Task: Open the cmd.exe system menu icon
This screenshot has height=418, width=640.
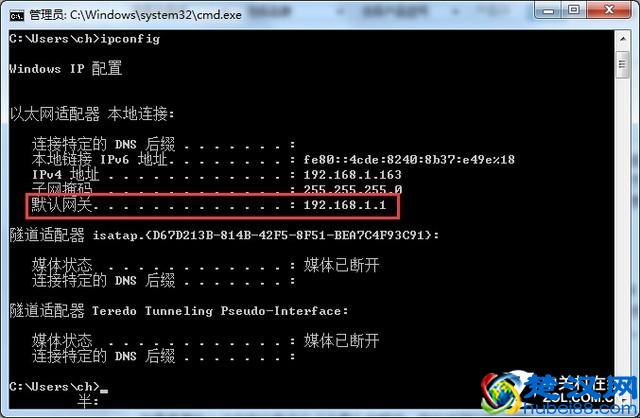Action: coord(17,16)
